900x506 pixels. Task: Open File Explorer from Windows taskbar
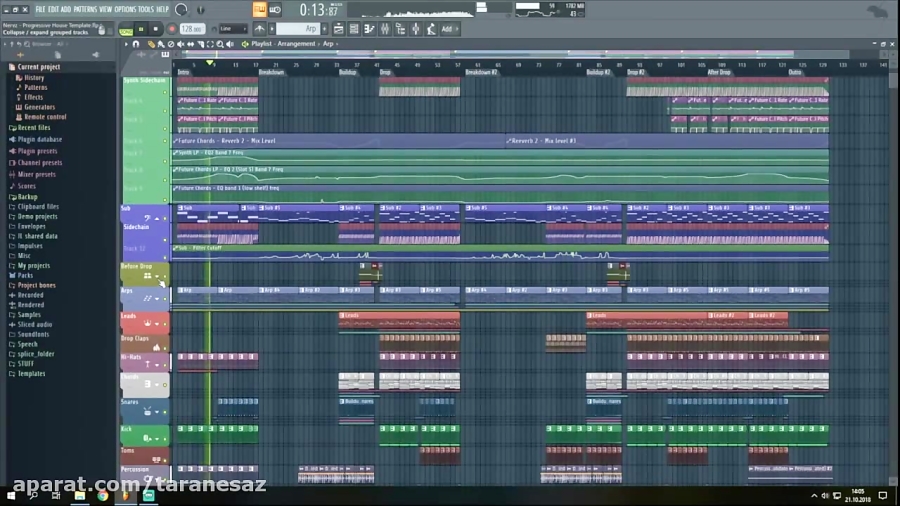(80, 496)
